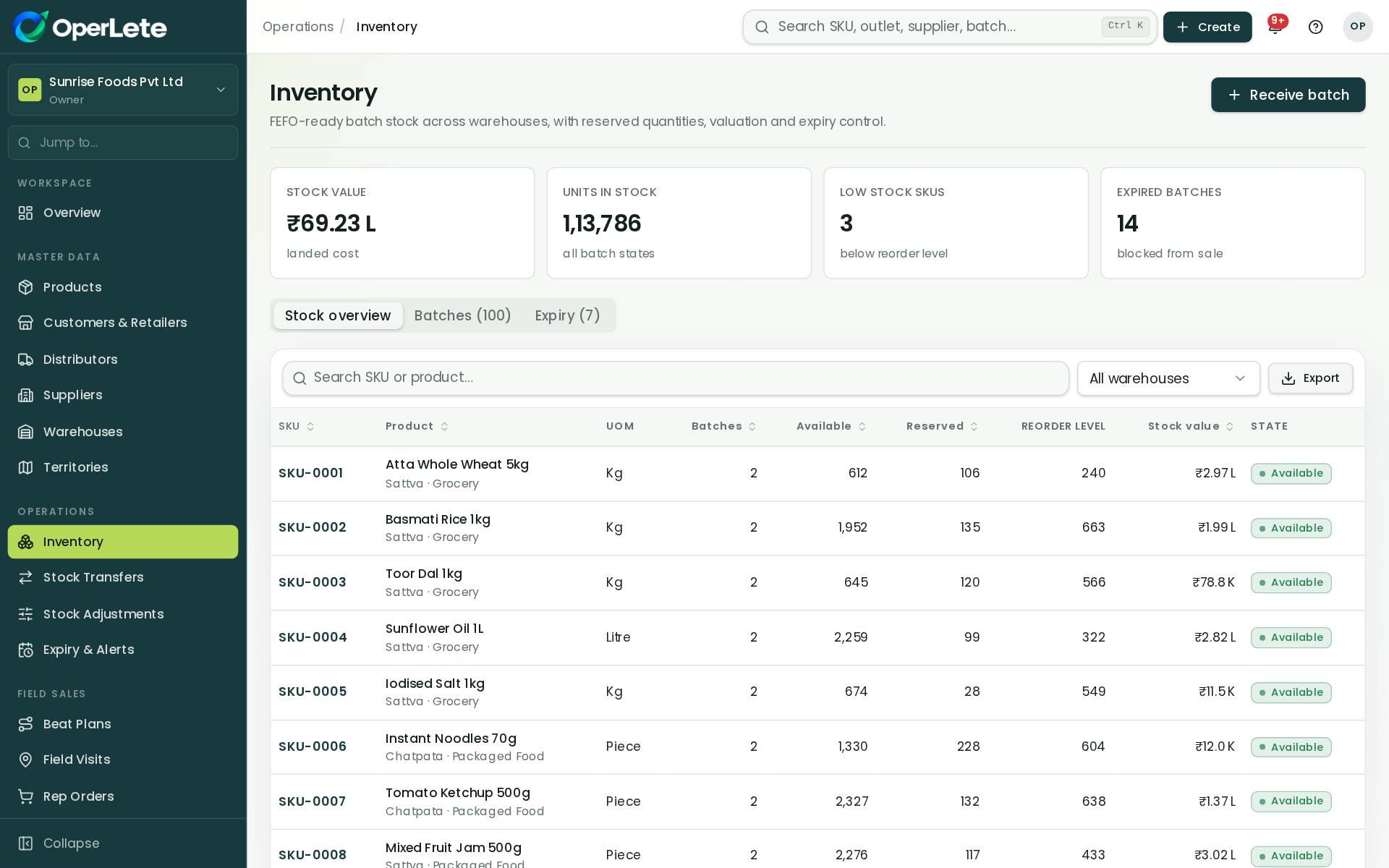Screen dimensions: 1389x868
Task: Select the Stock overview tab
Action: click(x=338, y=315)
